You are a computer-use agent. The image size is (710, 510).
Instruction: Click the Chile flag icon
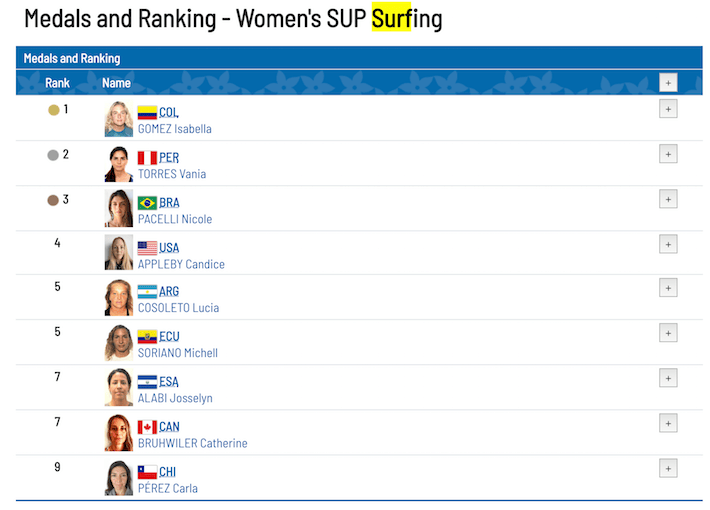point(147,472)
